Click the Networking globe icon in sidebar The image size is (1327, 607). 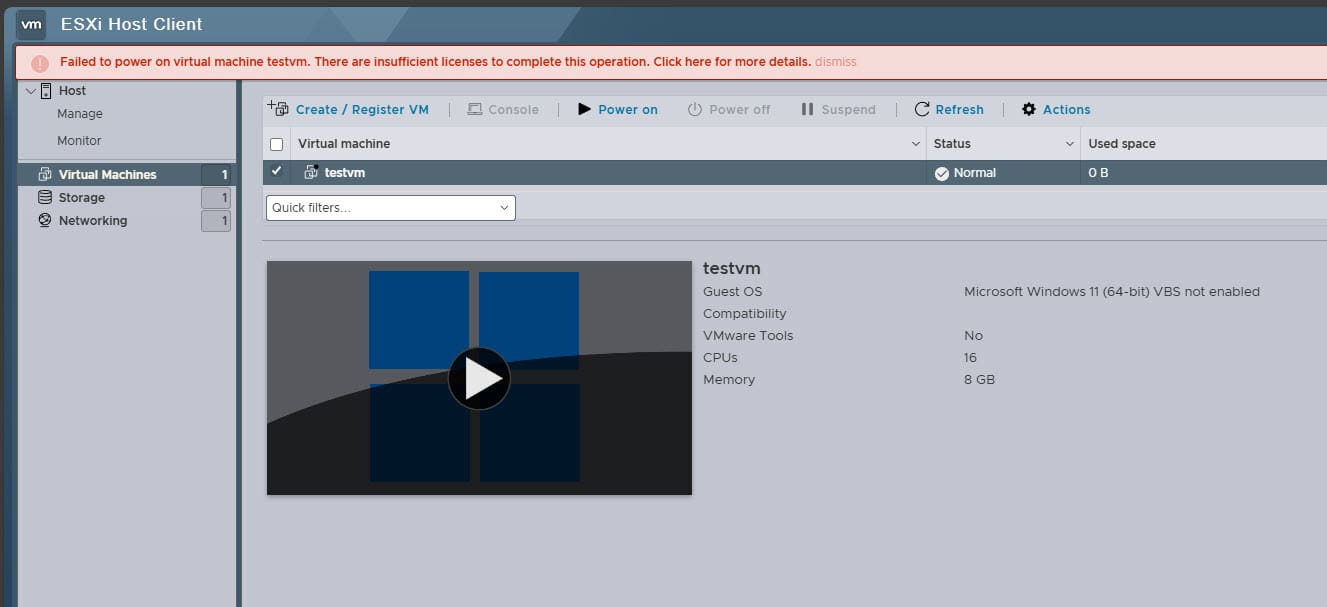click(x=44, y=220)
